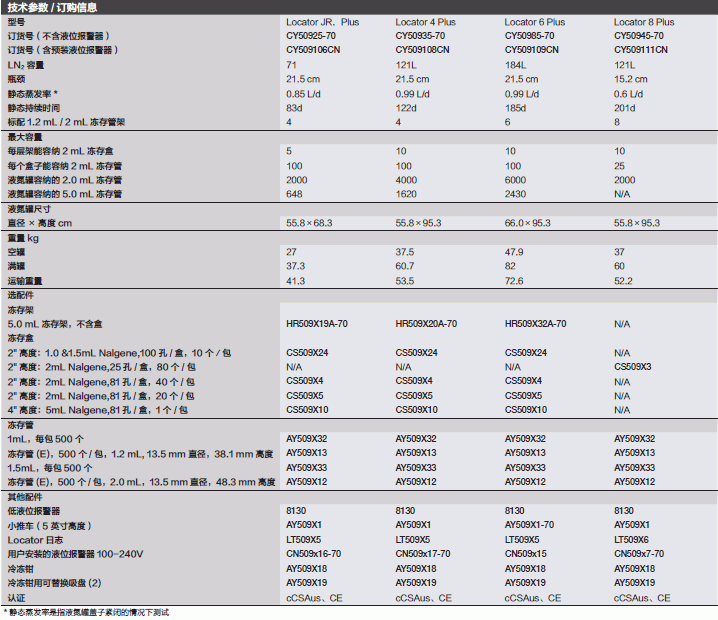718x620 pixels.
Task: Click part number HR509X19A-70
Action: pos(317,324)
